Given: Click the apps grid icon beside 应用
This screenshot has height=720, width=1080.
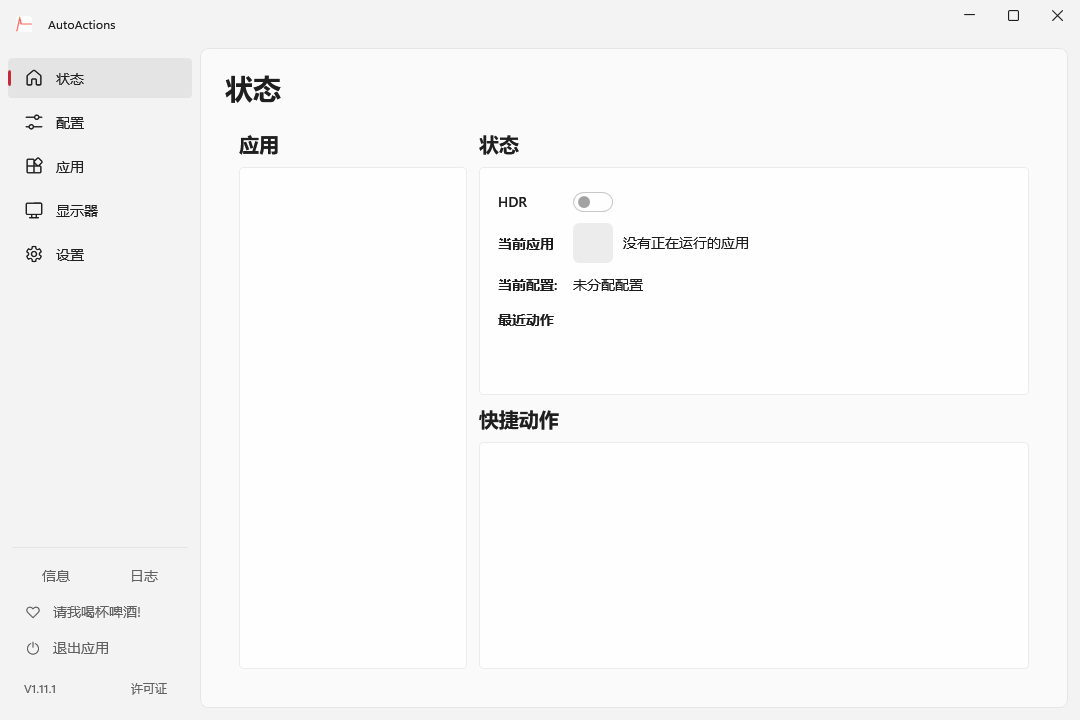Looking at the screenshot, I should tap(34, 166).
